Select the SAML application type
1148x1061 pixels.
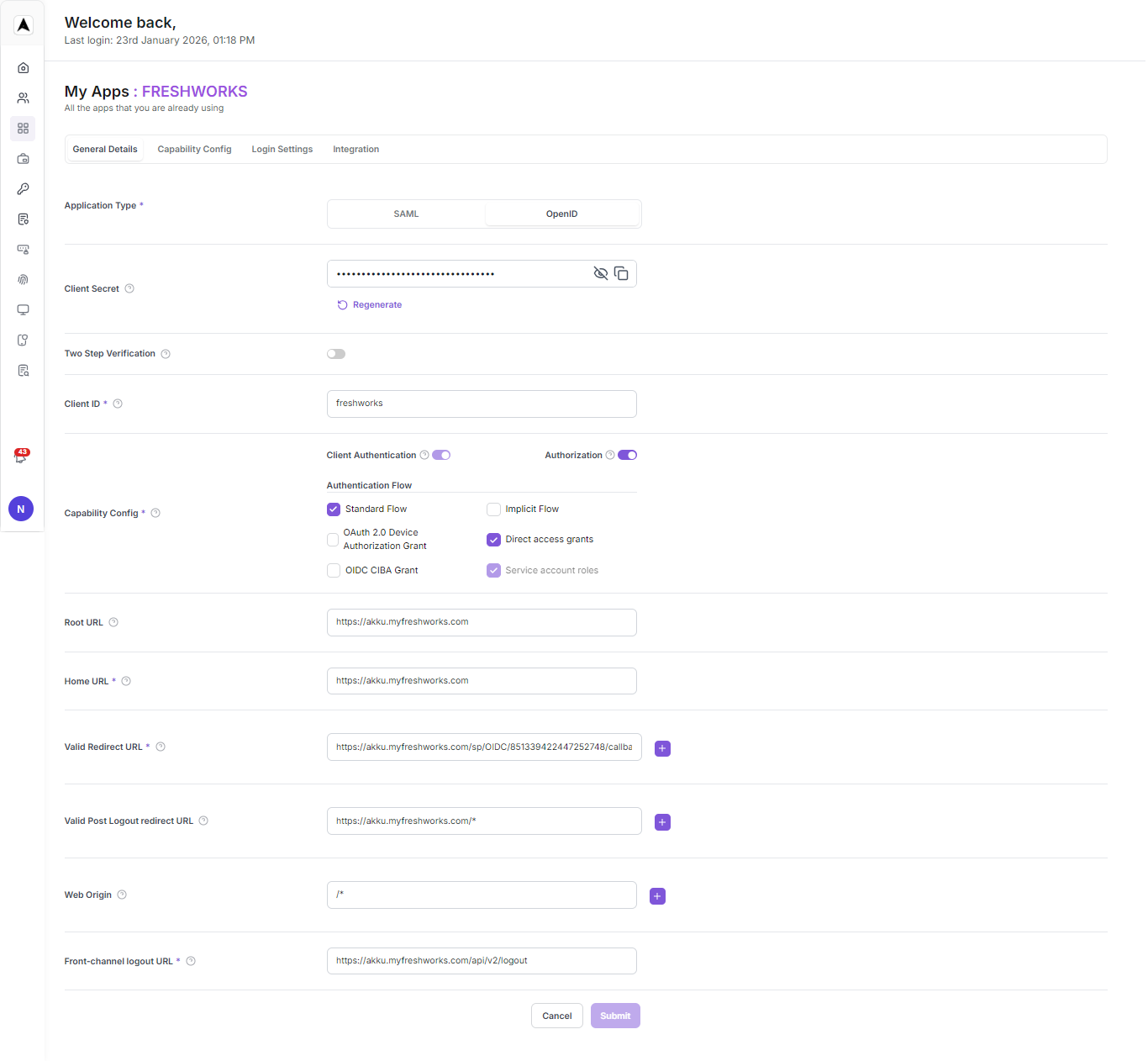point(406,214)
